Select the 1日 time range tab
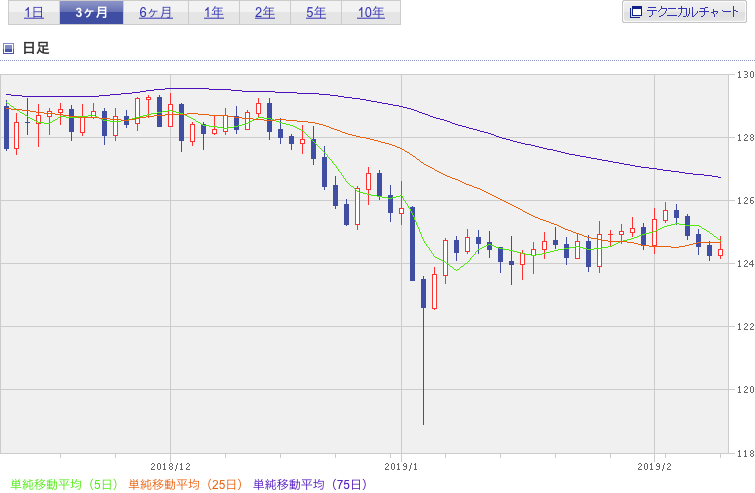Viewport: 755px width, 493px height. pos(34,13)
